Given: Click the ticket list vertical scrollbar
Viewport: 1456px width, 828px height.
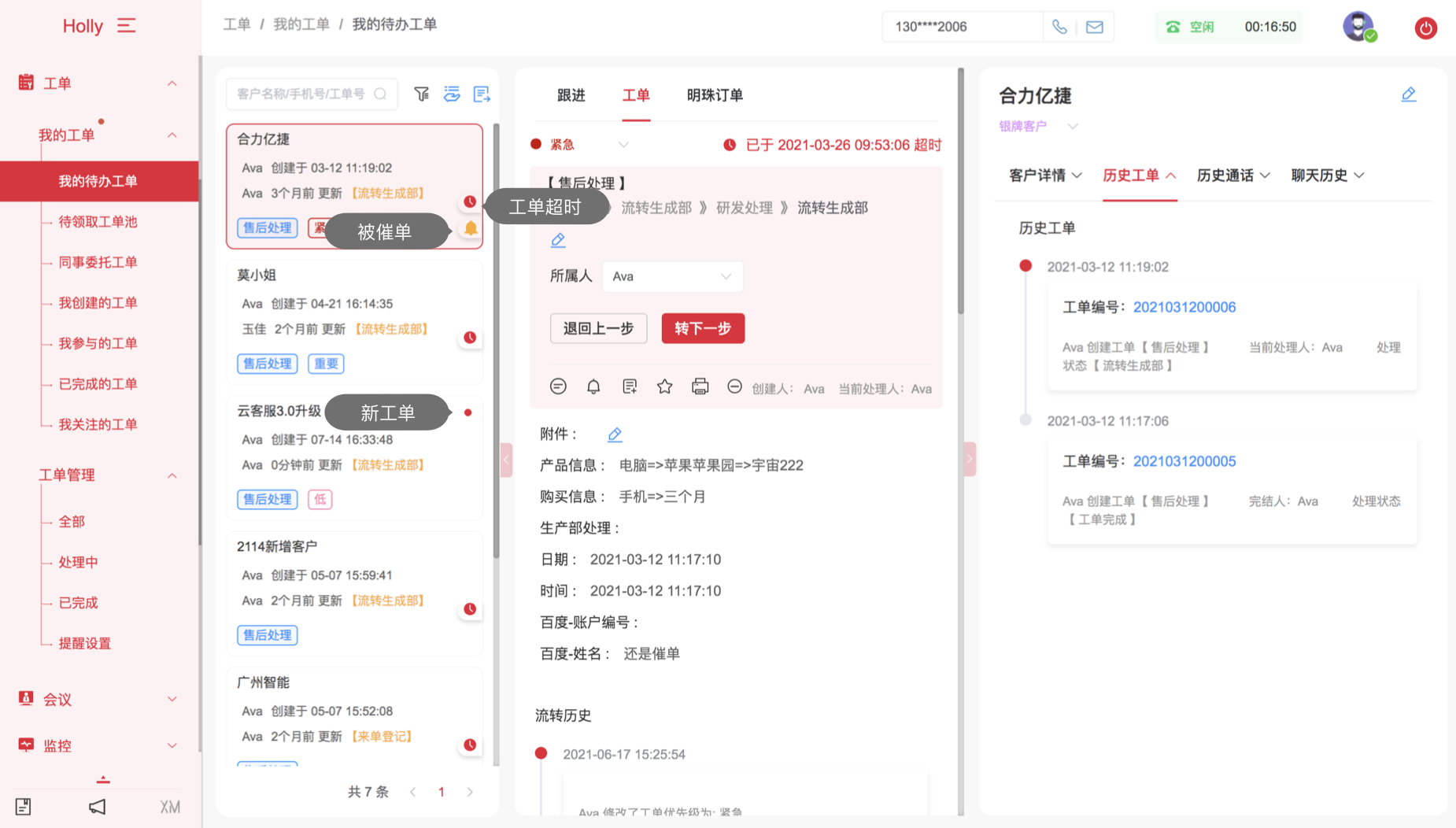Looking at the screenshot, I should click(496, 338).
